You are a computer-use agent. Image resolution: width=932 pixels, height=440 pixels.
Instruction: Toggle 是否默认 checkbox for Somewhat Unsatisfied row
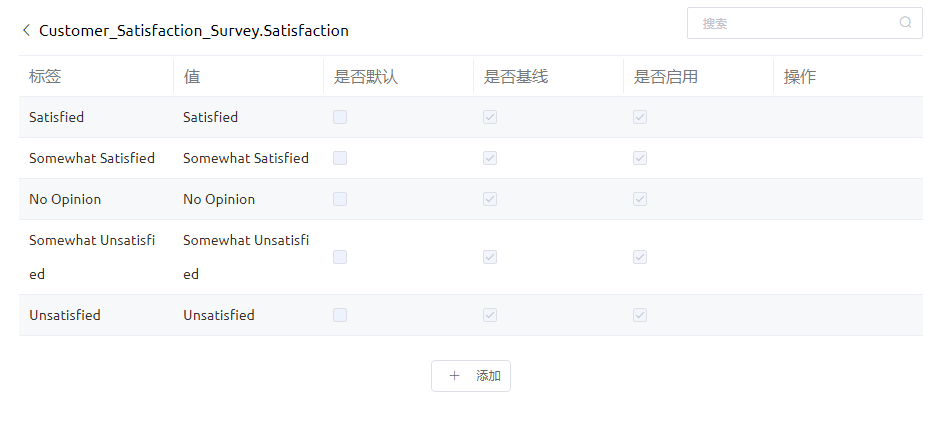pos(340,257)
